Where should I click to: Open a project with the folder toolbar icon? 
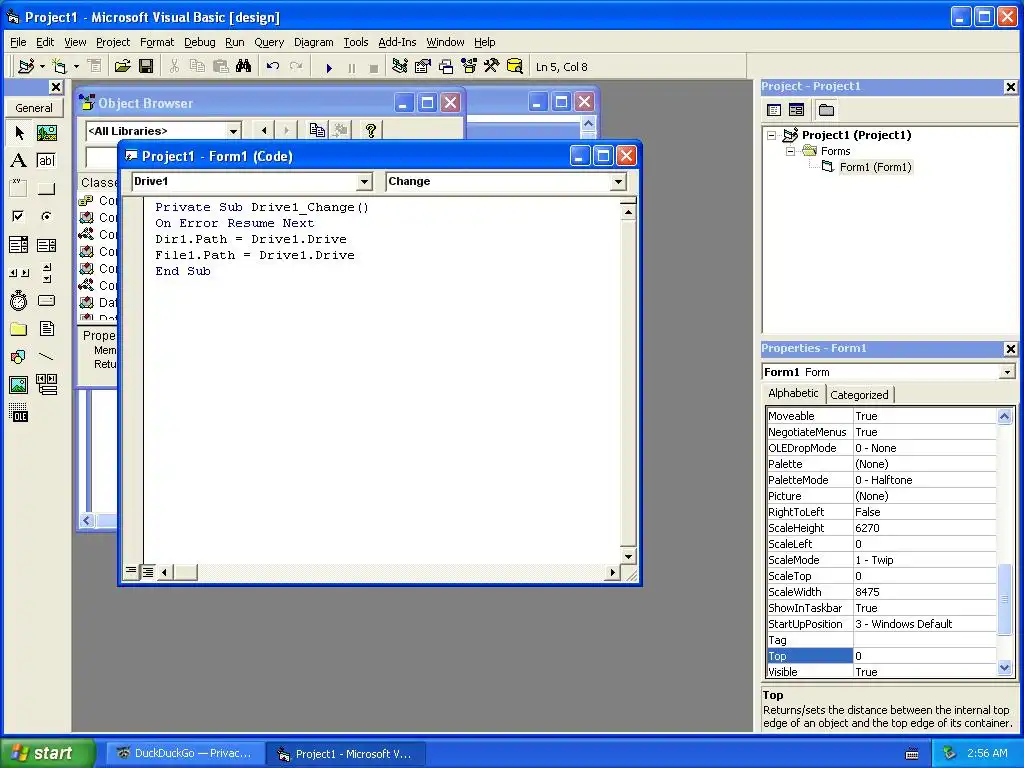pyautogui.click(x=122, y=66)
